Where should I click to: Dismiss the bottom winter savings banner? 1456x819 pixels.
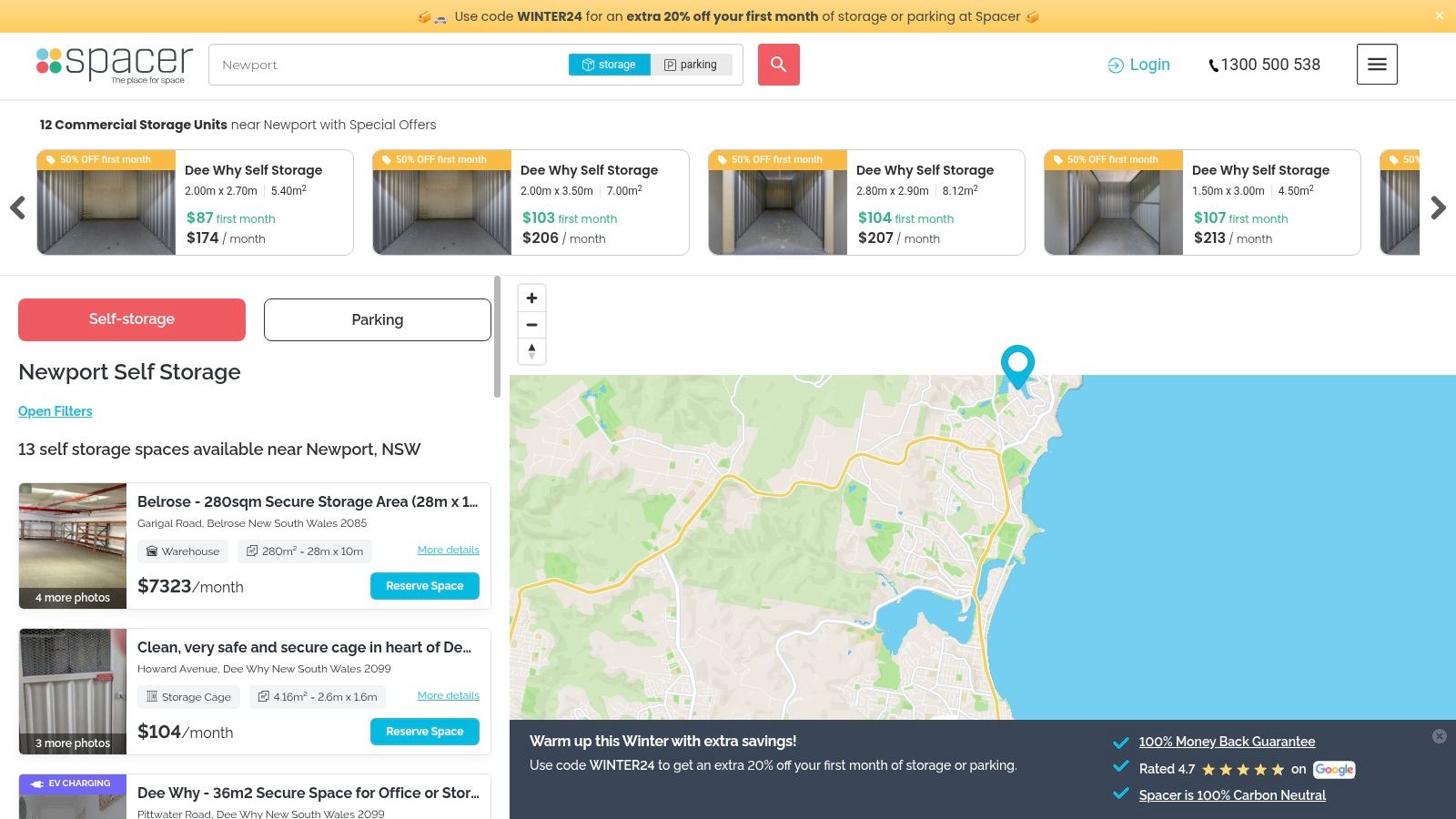click(1439, 736)
